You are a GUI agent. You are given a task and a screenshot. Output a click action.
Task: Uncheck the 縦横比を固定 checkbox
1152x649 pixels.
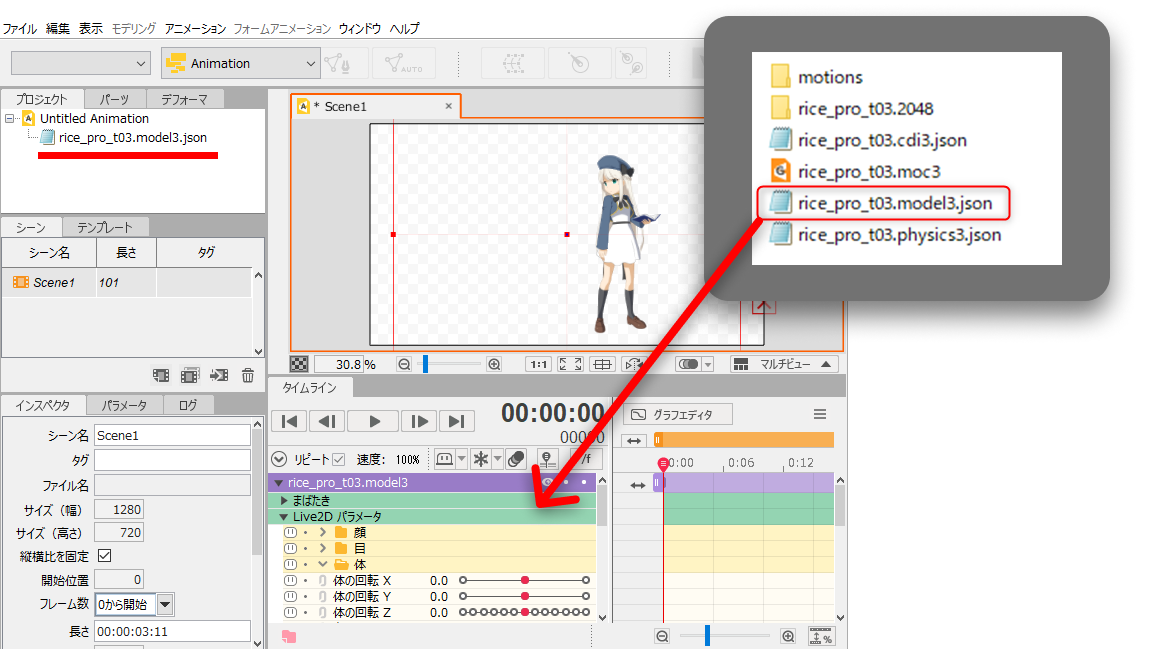tap(104, 556)
